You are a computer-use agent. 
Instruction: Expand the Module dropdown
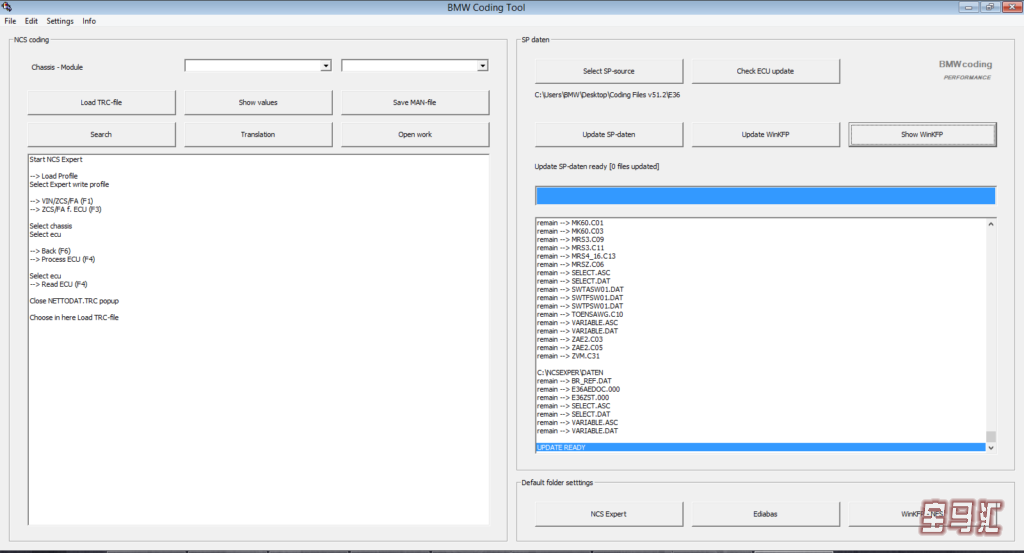[482, 65]
